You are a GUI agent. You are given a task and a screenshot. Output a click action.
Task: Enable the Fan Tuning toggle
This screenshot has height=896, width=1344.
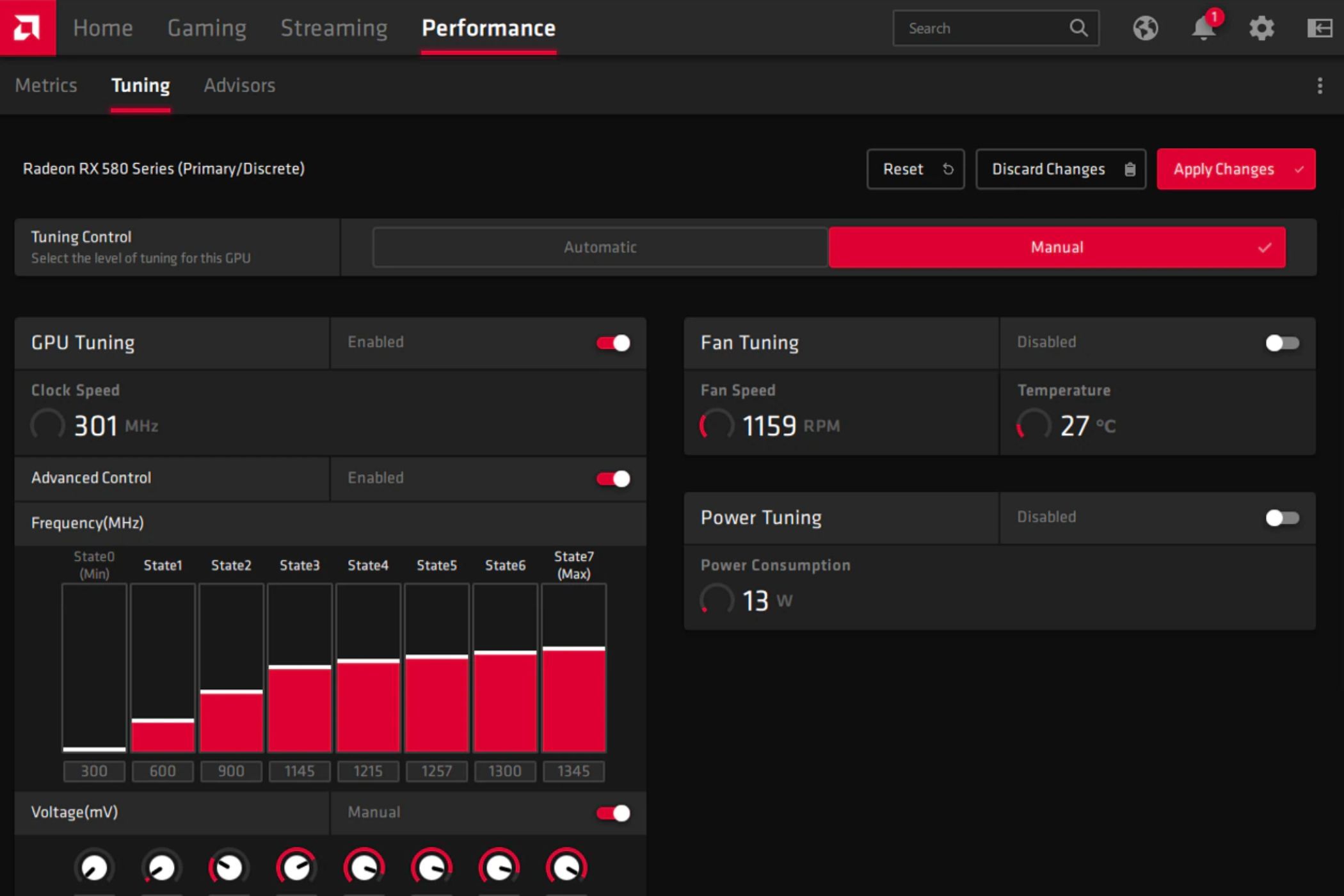click(1282, 343)
